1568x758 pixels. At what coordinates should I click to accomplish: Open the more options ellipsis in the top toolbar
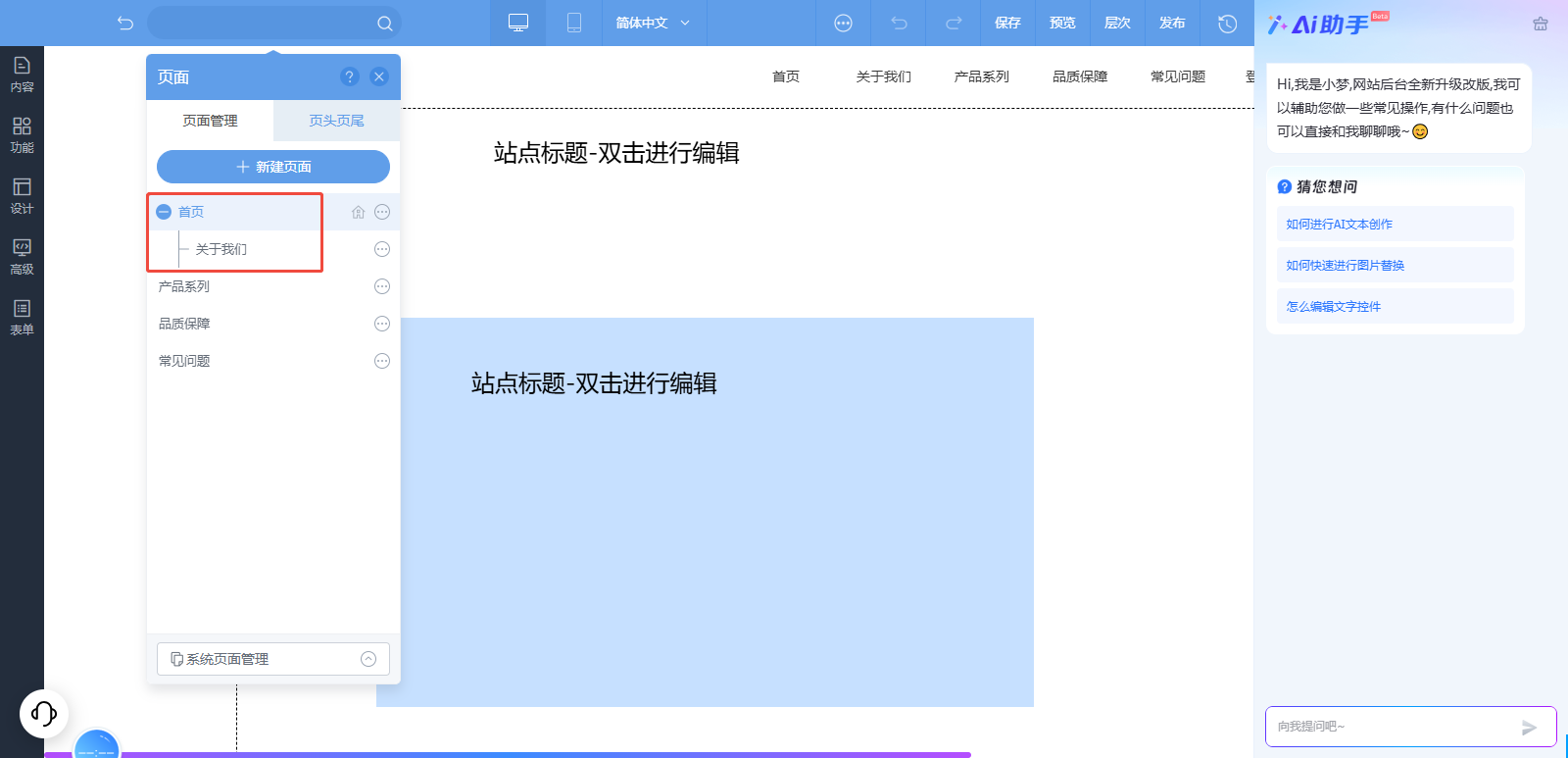tap(843, 24)
